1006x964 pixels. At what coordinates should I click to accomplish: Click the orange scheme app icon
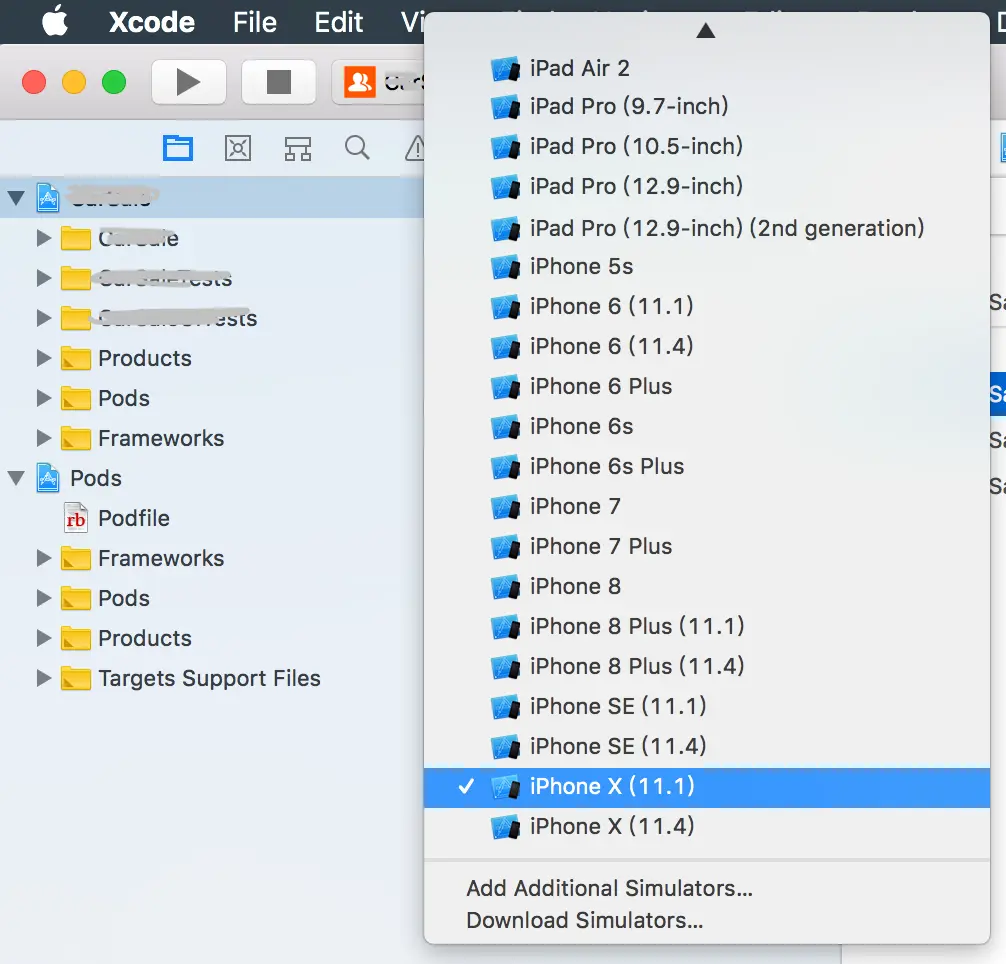coord(360,82)
